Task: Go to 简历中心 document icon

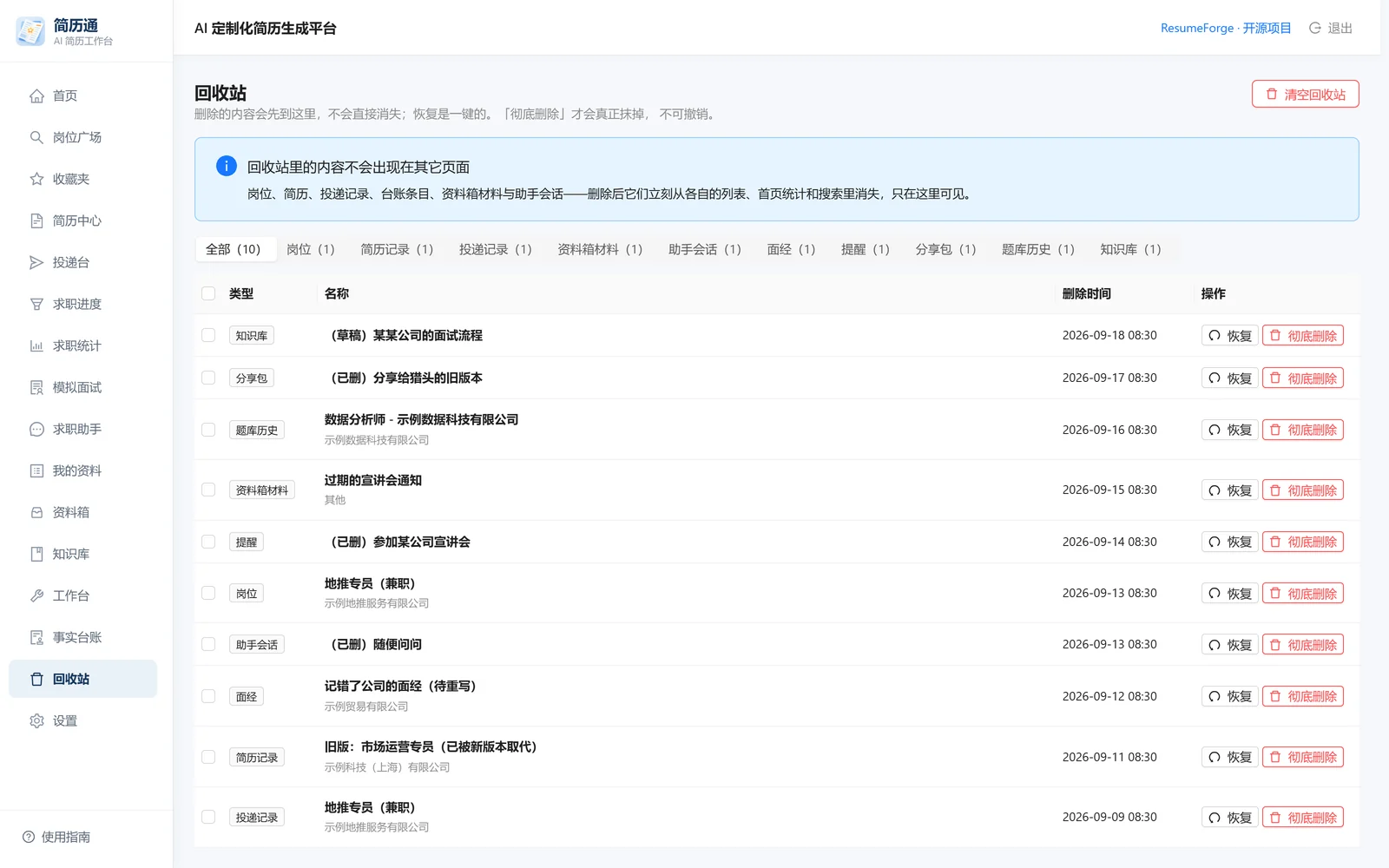Action: click(36, 220)
